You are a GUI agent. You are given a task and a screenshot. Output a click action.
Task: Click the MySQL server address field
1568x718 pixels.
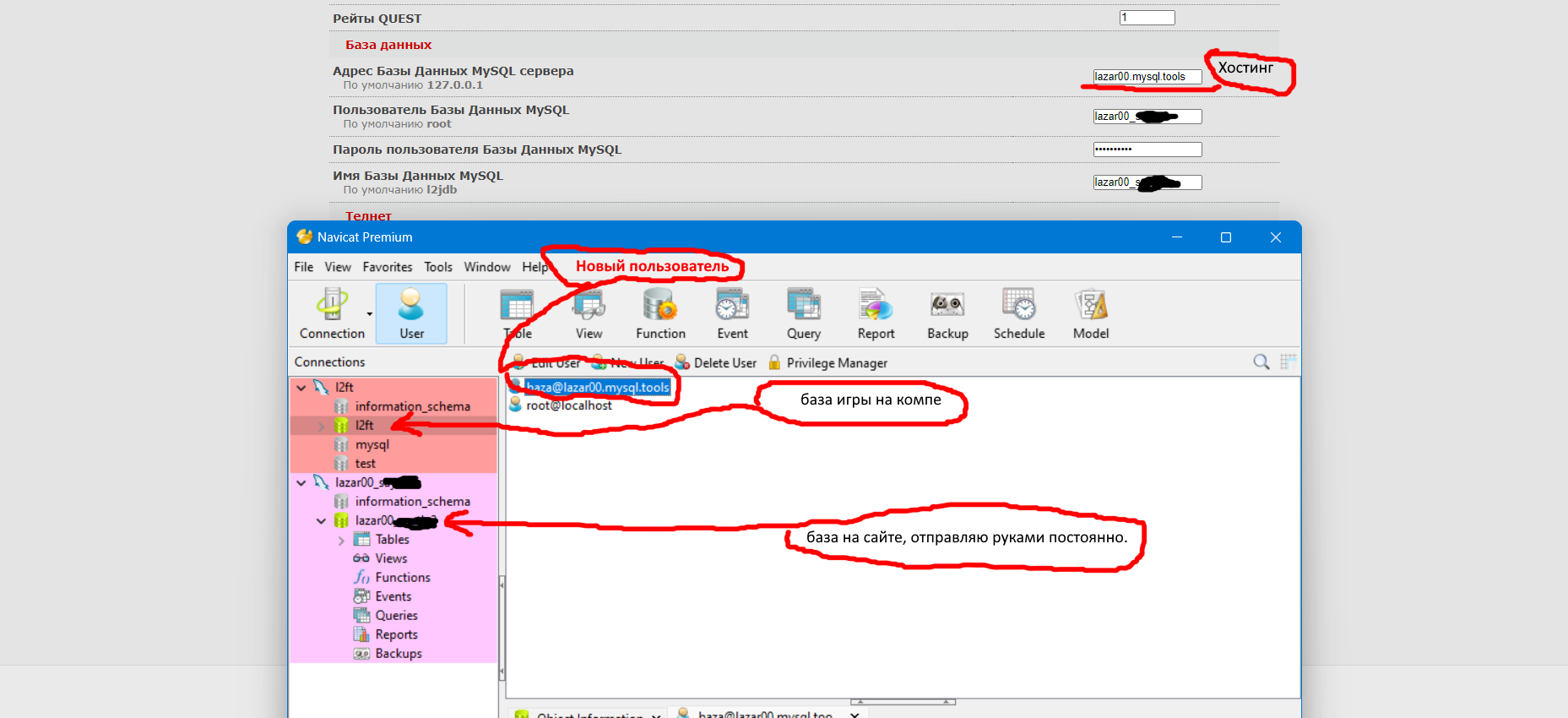(1147, 77)
